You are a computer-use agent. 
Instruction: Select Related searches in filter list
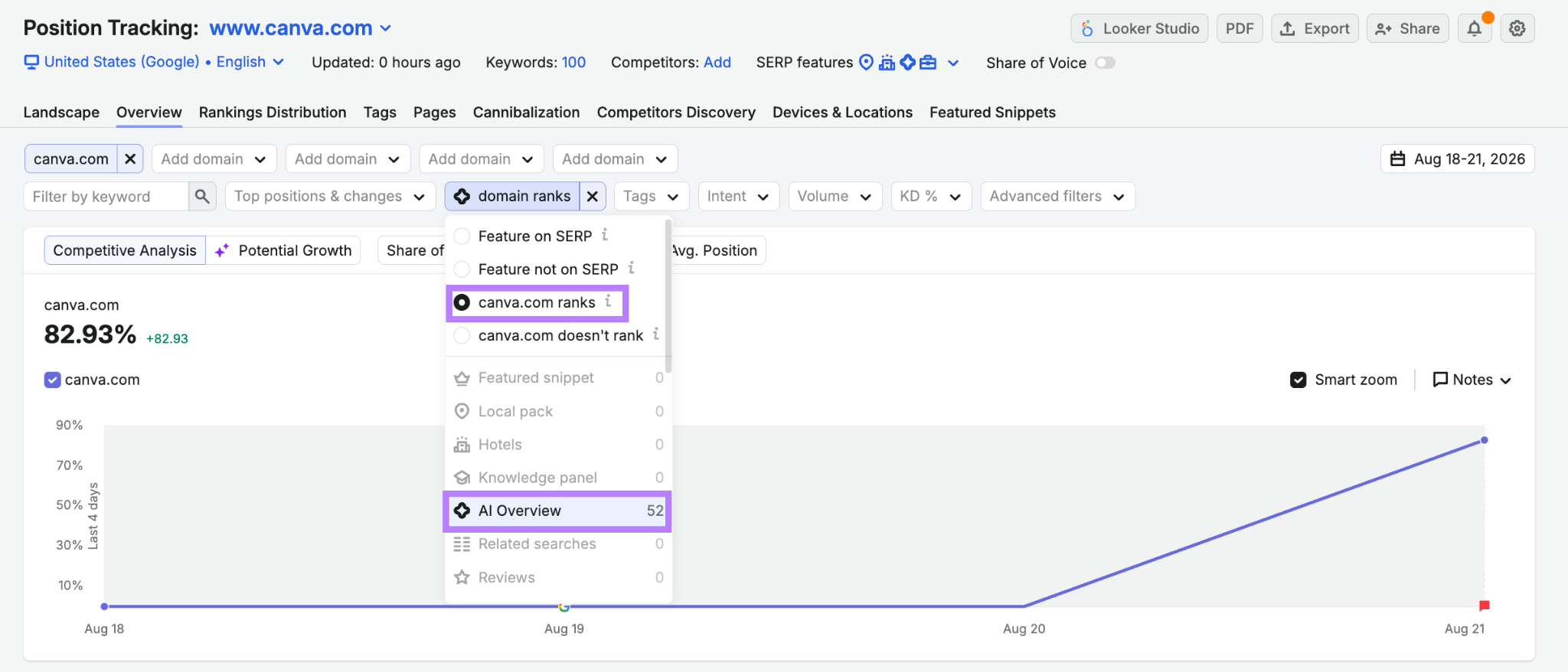click(x=557, y=544)
